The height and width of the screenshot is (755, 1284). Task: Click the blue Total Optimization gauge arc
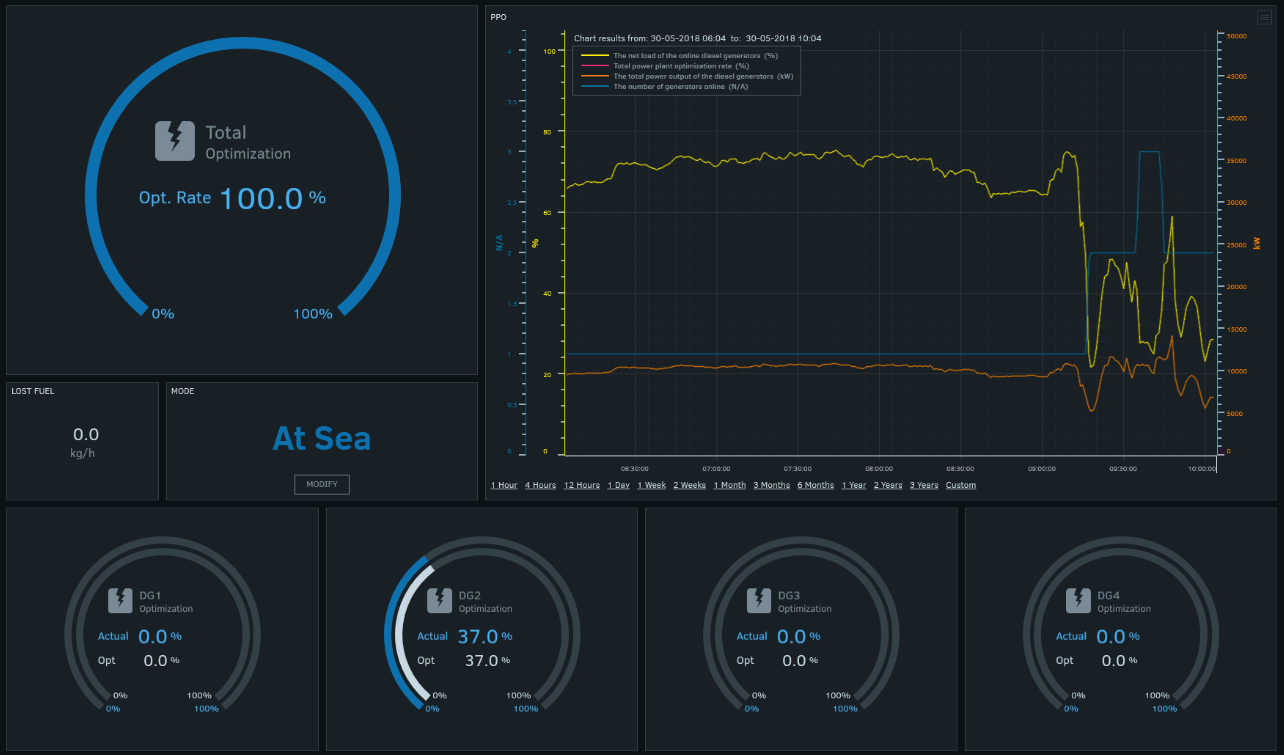pos(241,44)
